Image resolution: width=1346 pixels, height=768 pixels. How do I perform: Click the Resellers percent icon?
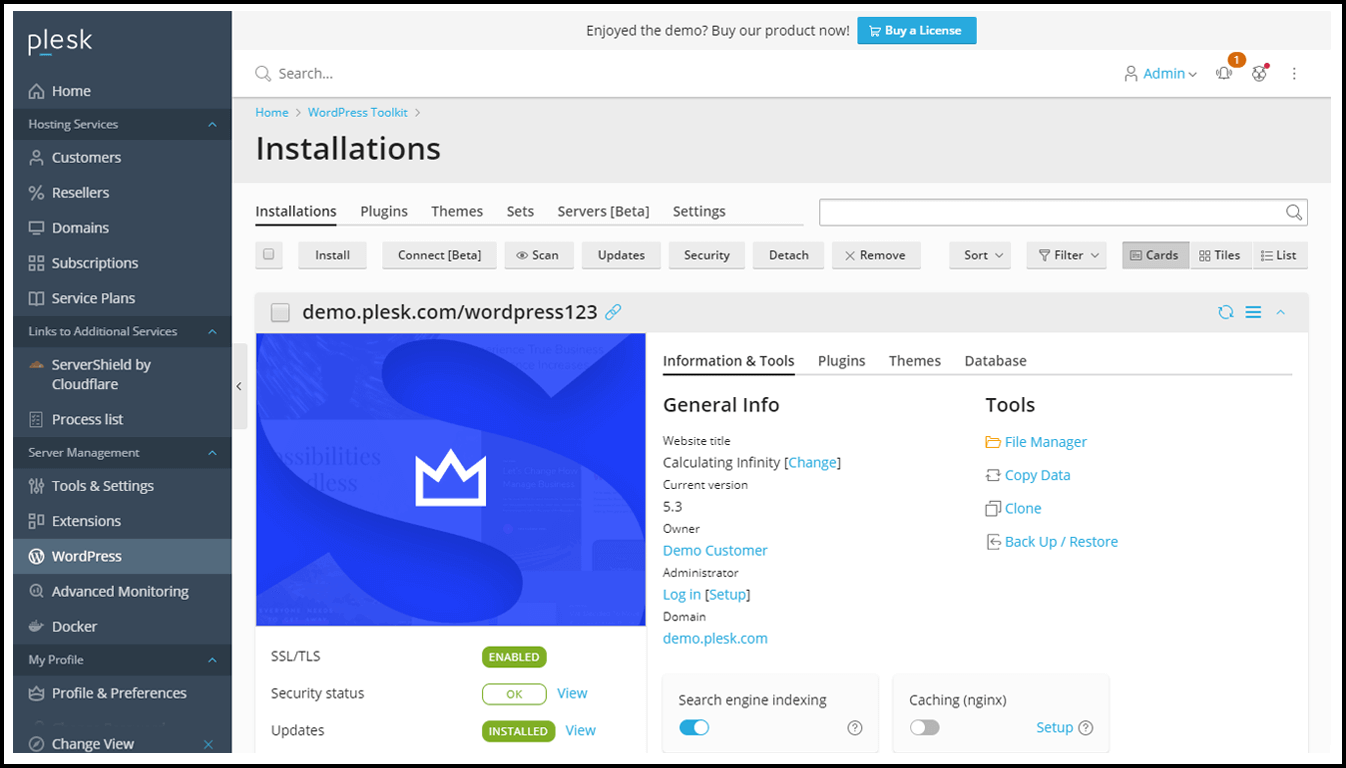[x=36, y=193]
